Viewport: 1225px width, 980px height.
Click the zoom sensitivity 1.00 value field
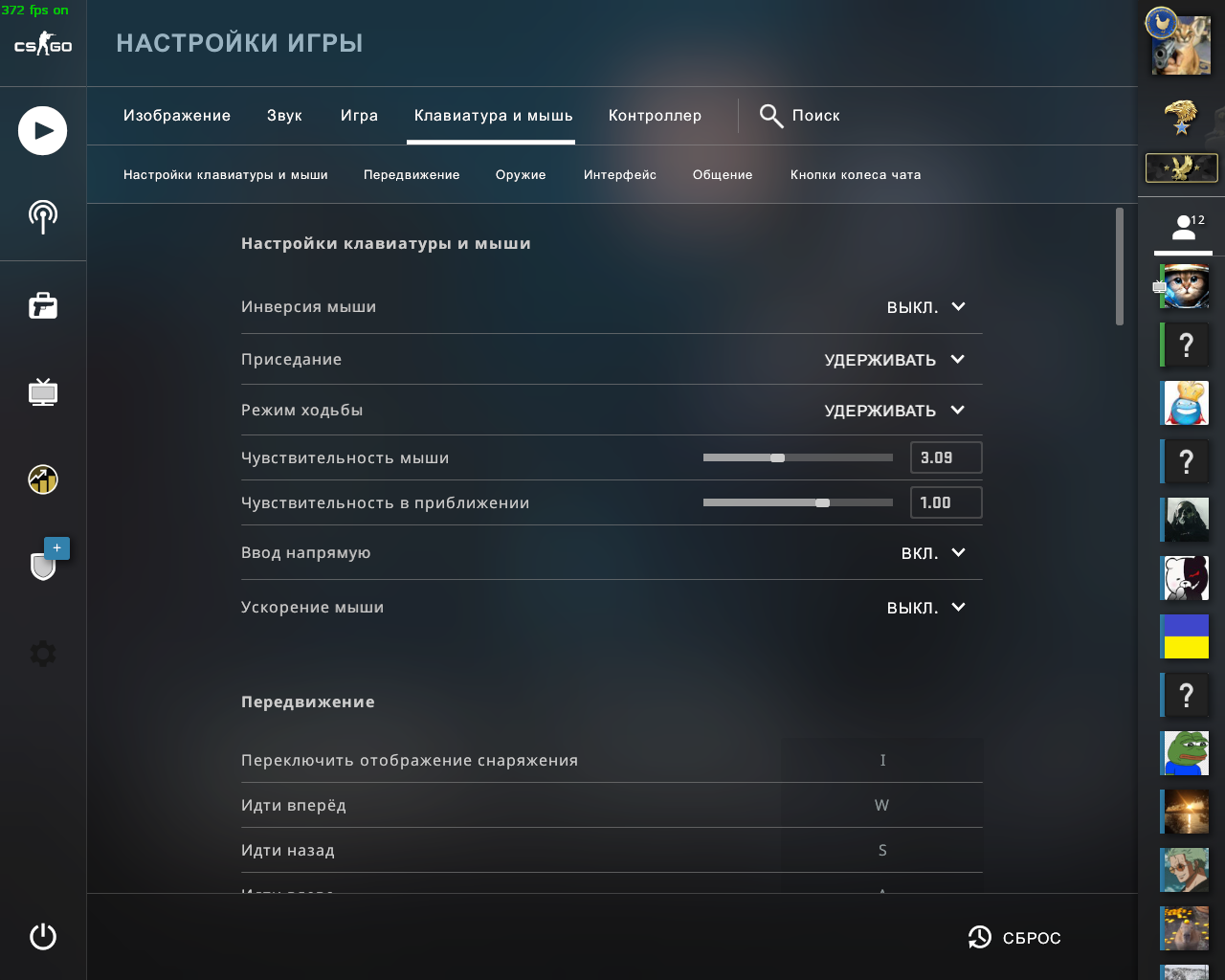(946, 502)
